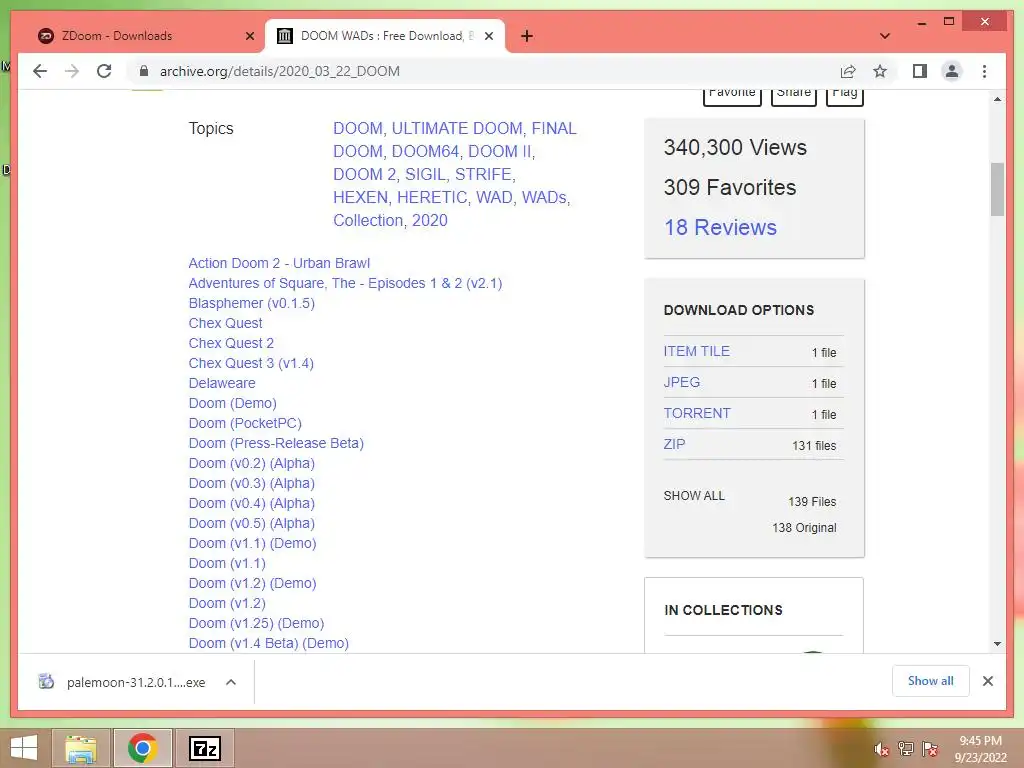Open the DOOM64 topic link

(x=425, y=152)
